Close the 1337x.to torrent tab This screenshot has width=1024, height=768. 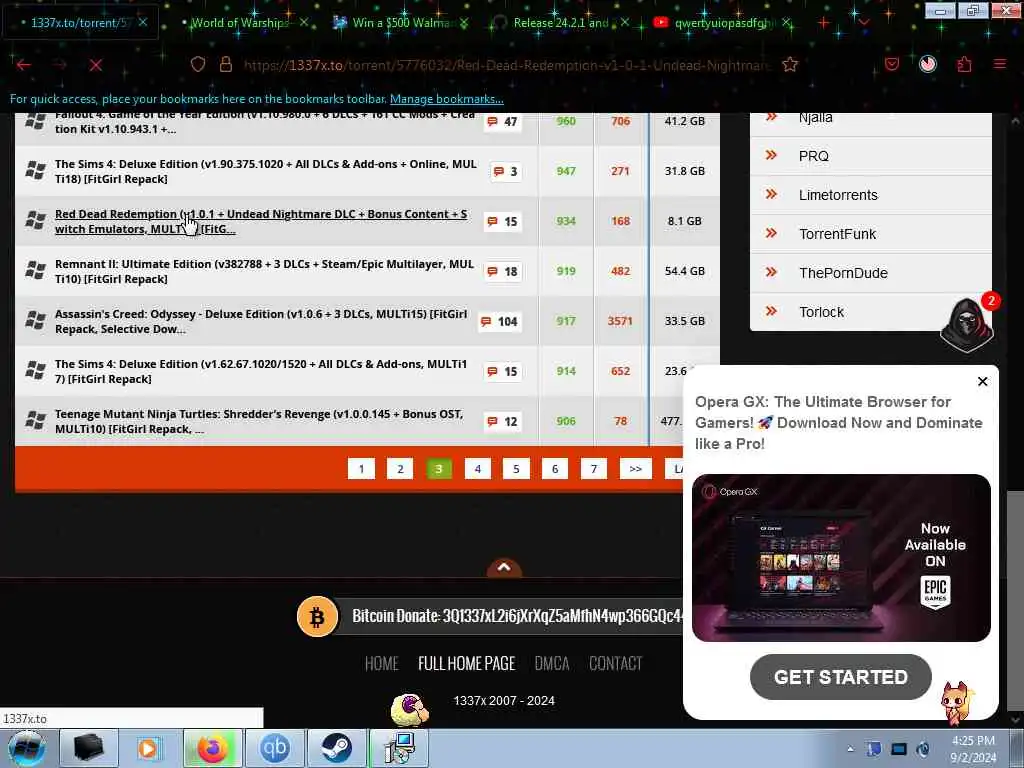[143, 22]
